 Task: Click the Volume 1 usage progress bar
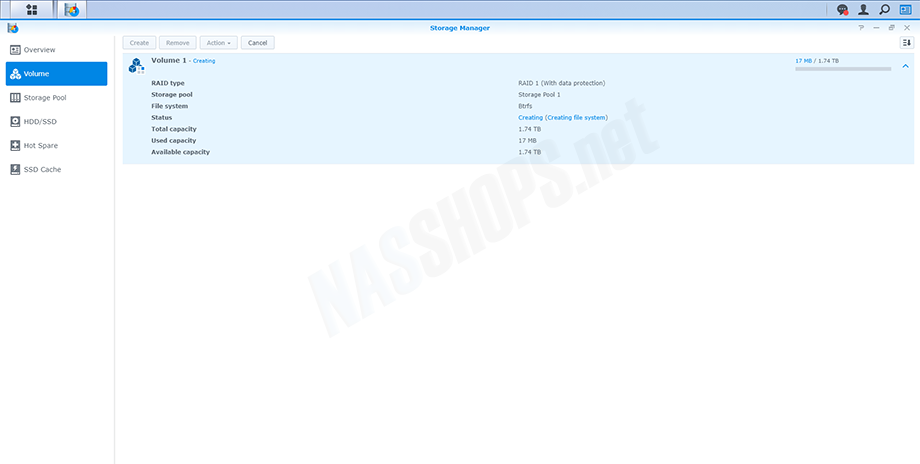(x=843, y=69)
